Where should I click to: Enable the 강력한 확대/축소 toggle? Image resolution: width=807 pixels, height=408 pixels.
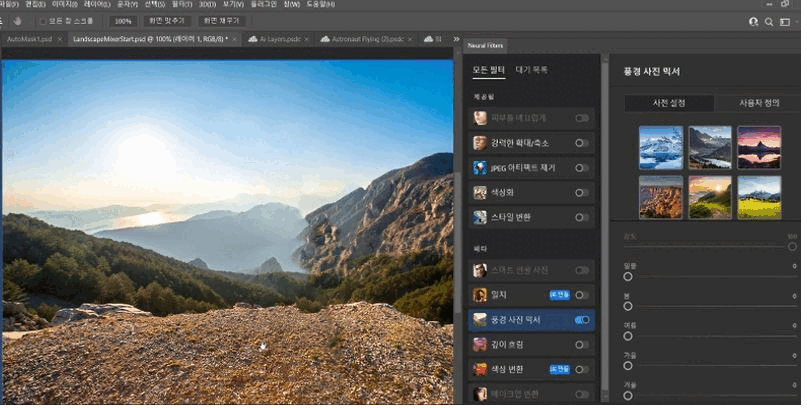click(x=582, y=143)
